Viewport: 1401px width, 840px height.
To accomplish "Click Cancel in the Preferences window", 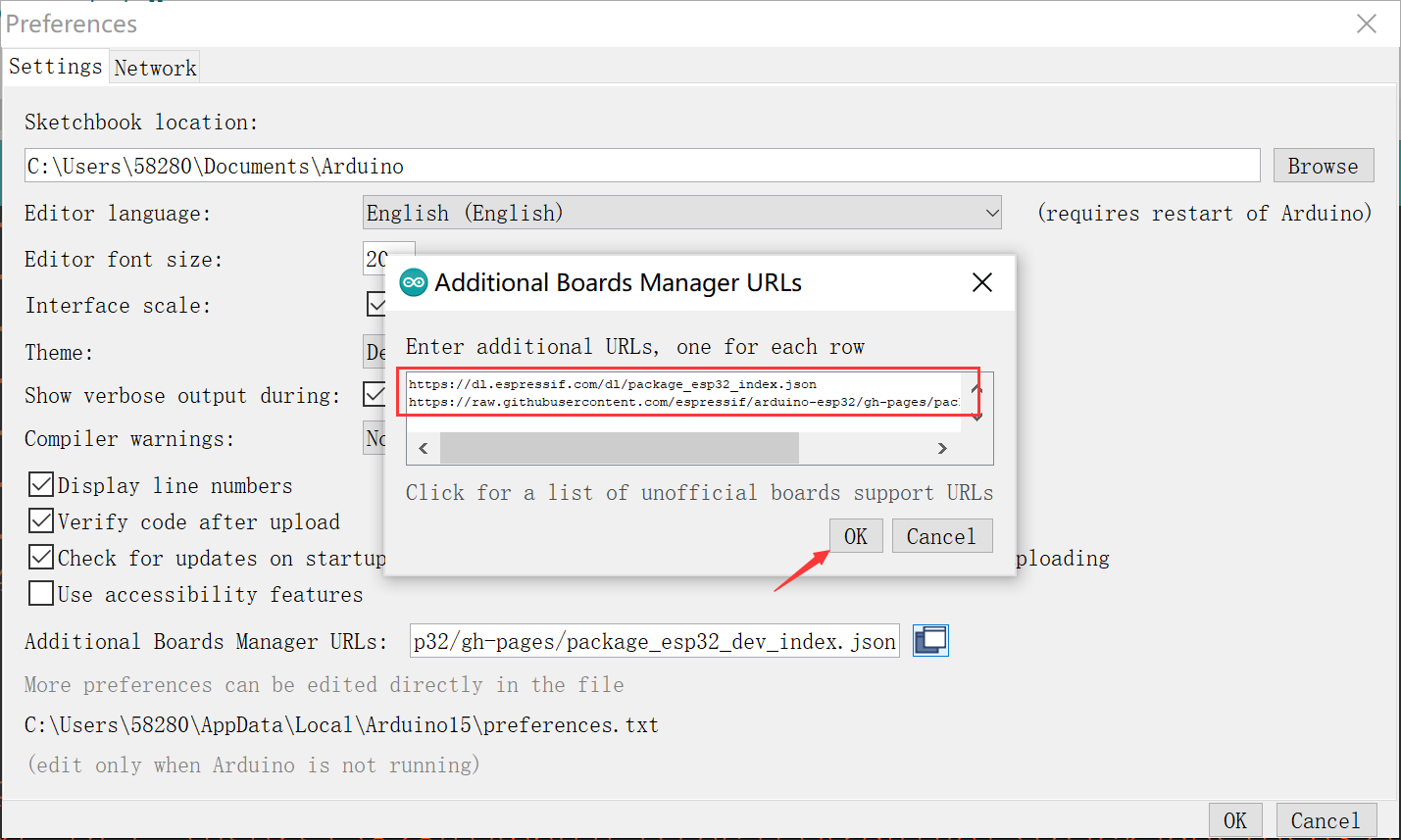I will (x=1326, y=820).
